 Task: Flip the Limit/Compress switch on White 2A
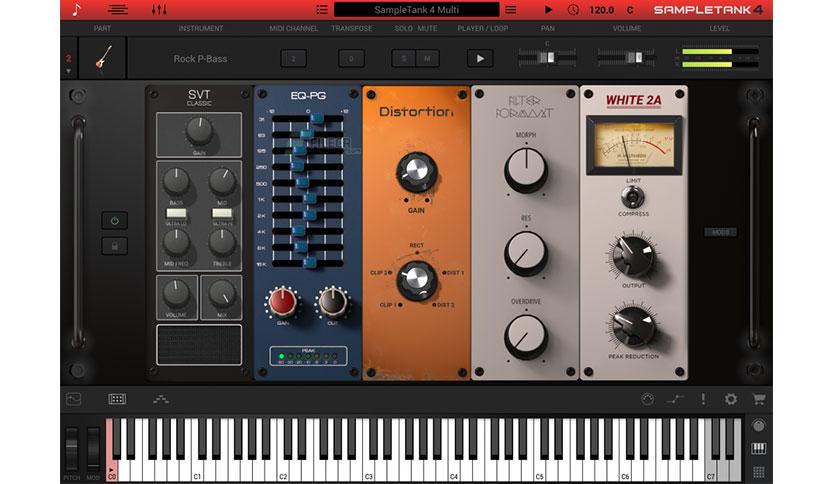click(633, 198)
